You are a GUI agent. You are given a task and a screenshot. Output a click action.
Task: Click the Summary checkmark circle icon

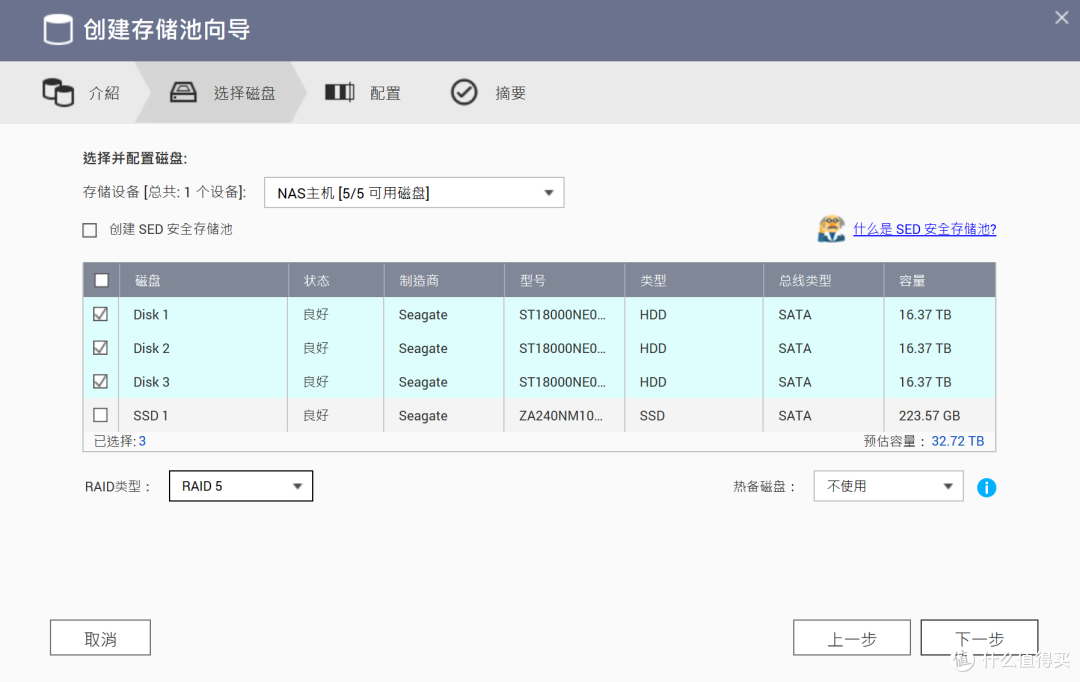click(464, 92)
